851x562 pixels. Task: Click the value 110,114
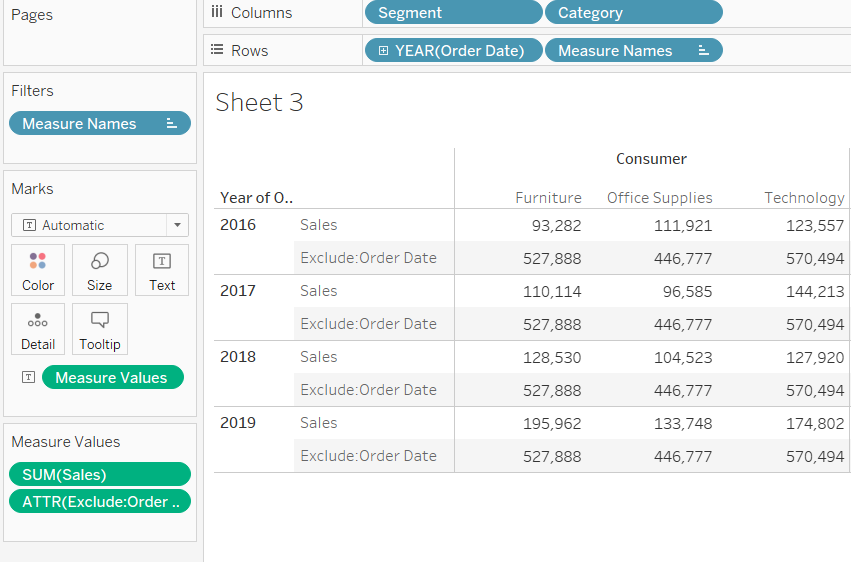552,292
